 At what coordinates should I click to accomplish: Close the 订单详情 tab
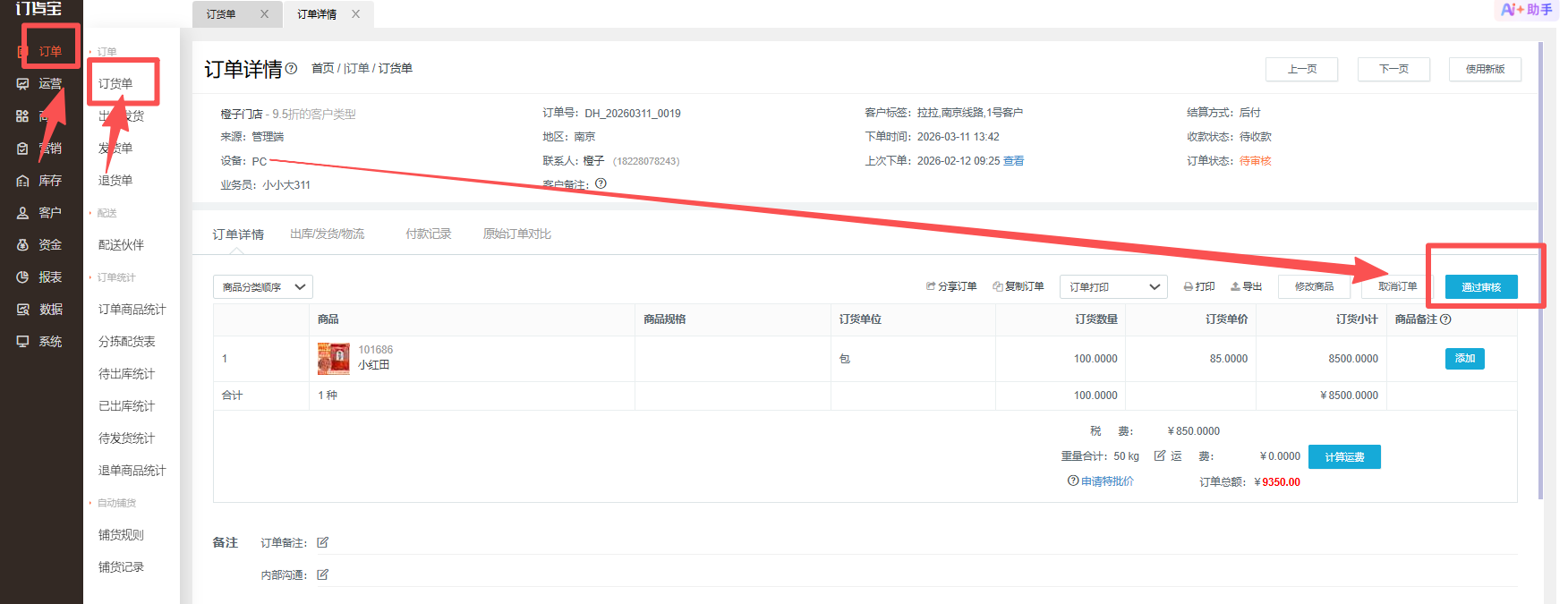(356, 14)
